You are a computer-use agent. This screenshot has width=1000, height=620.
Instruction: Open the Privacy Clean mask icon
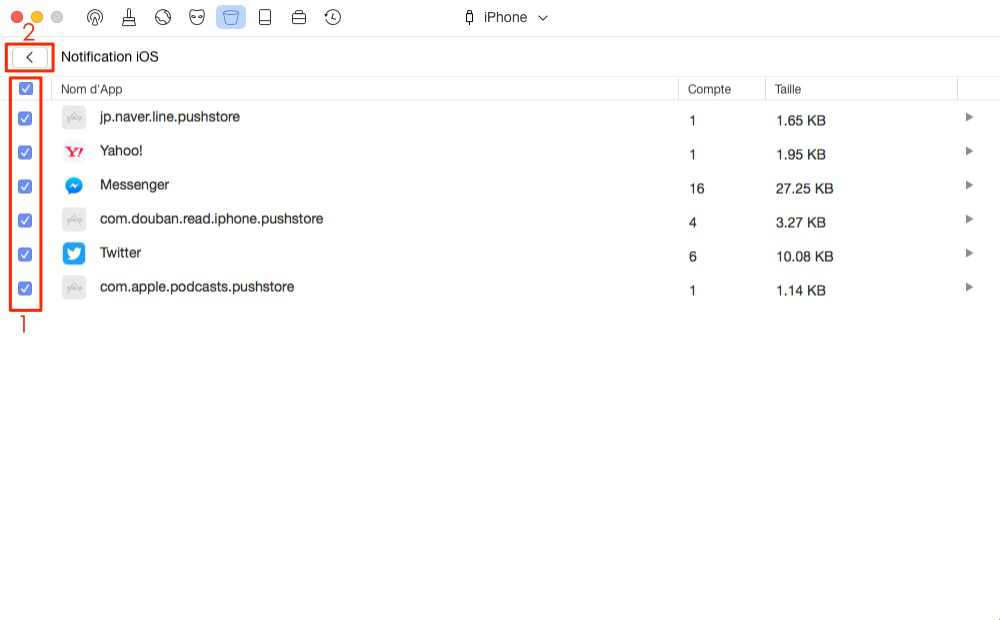click(197, 17)
